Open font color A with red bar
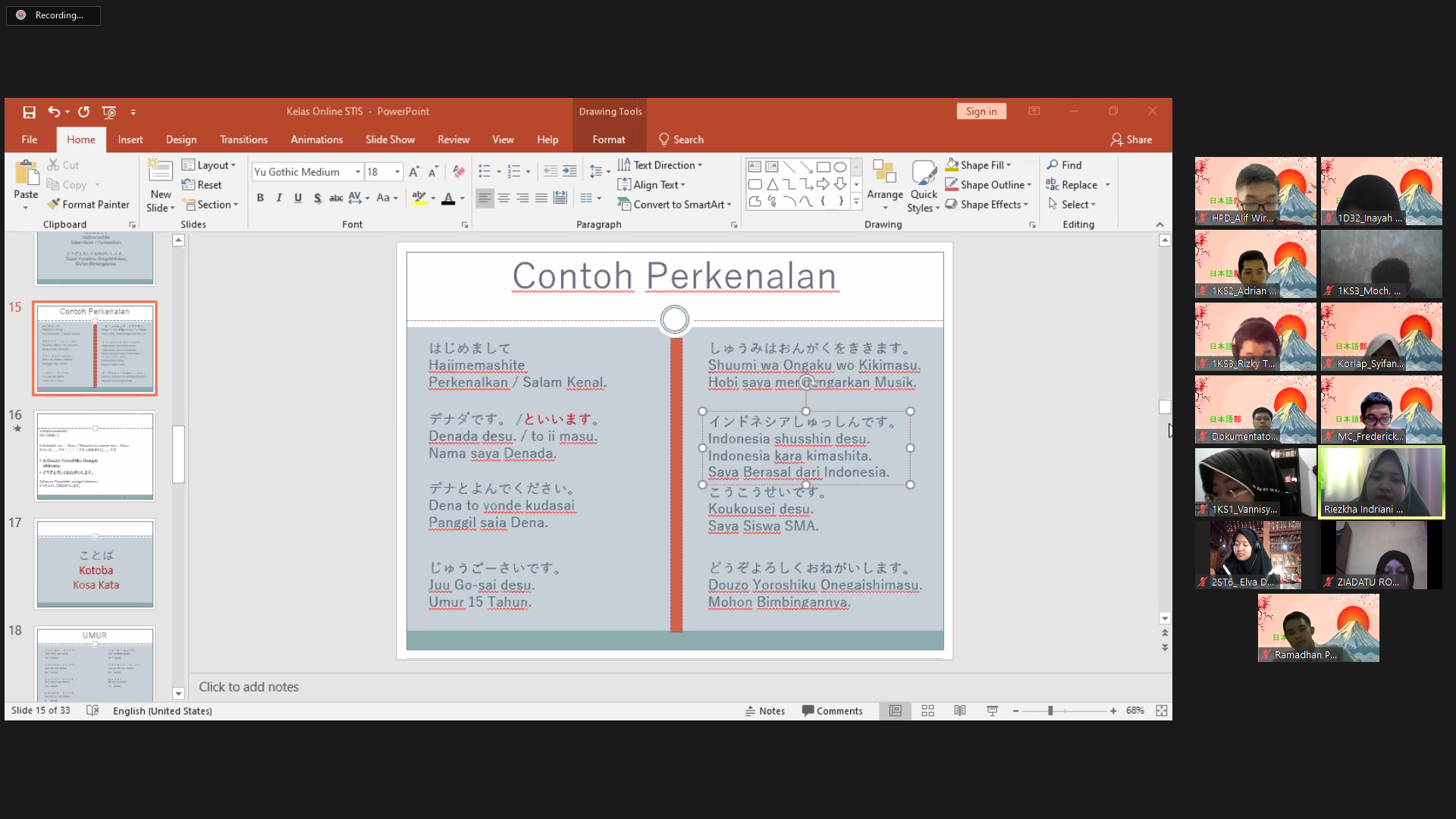Image resolution: width=1456 pixels, height=819 pixels. [448, 199]
